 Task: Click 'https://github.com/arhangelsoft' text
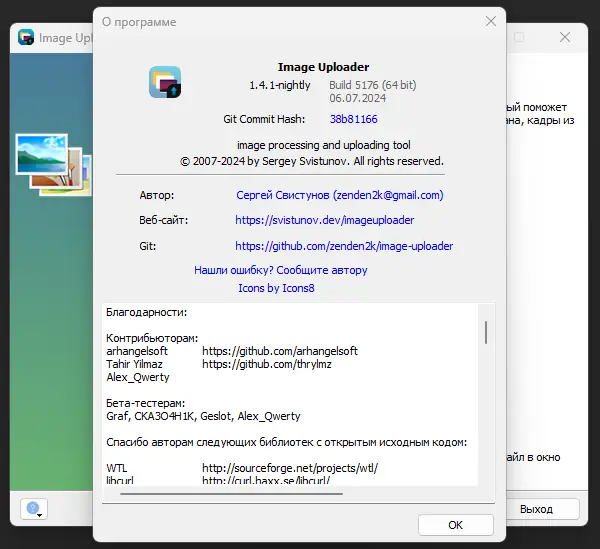pyautogui.click(x=280, y=351)
